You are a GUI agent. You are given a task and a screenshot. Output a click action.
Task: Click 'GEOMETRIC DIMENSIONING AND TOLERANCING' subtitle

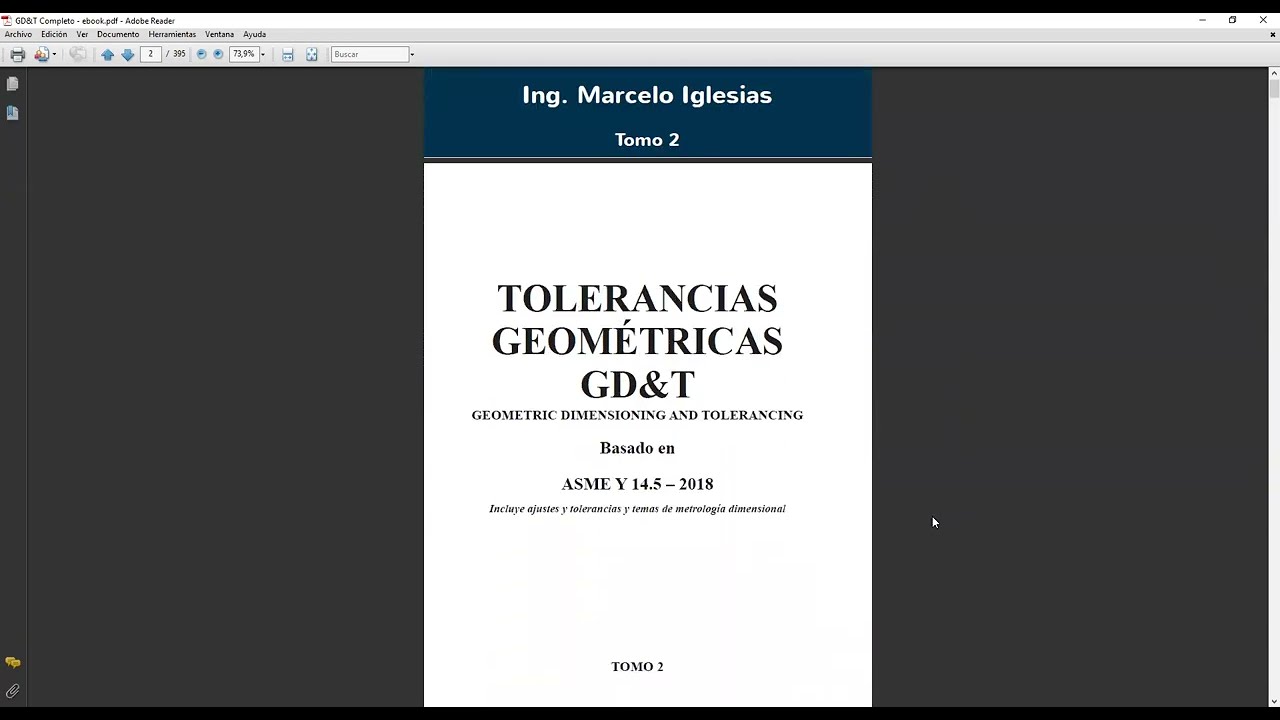coord(637,415)
